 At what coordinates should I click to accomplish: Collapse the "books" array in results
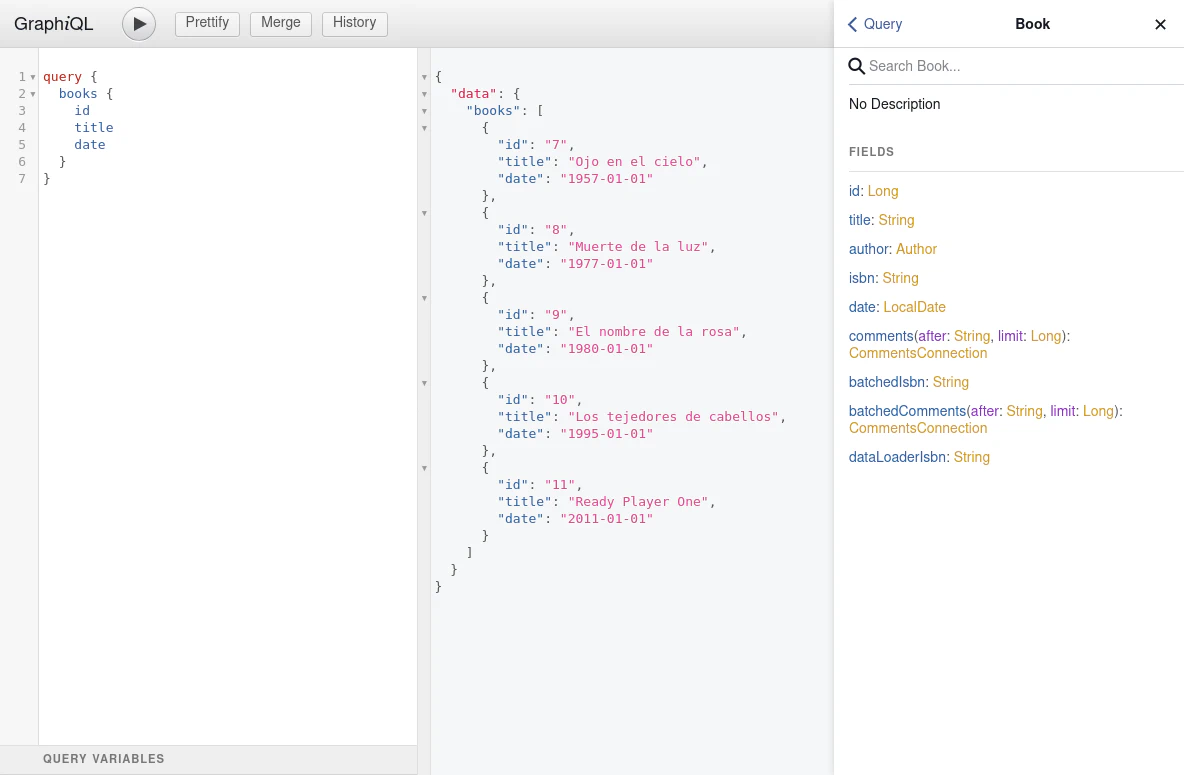click(424, 111)
